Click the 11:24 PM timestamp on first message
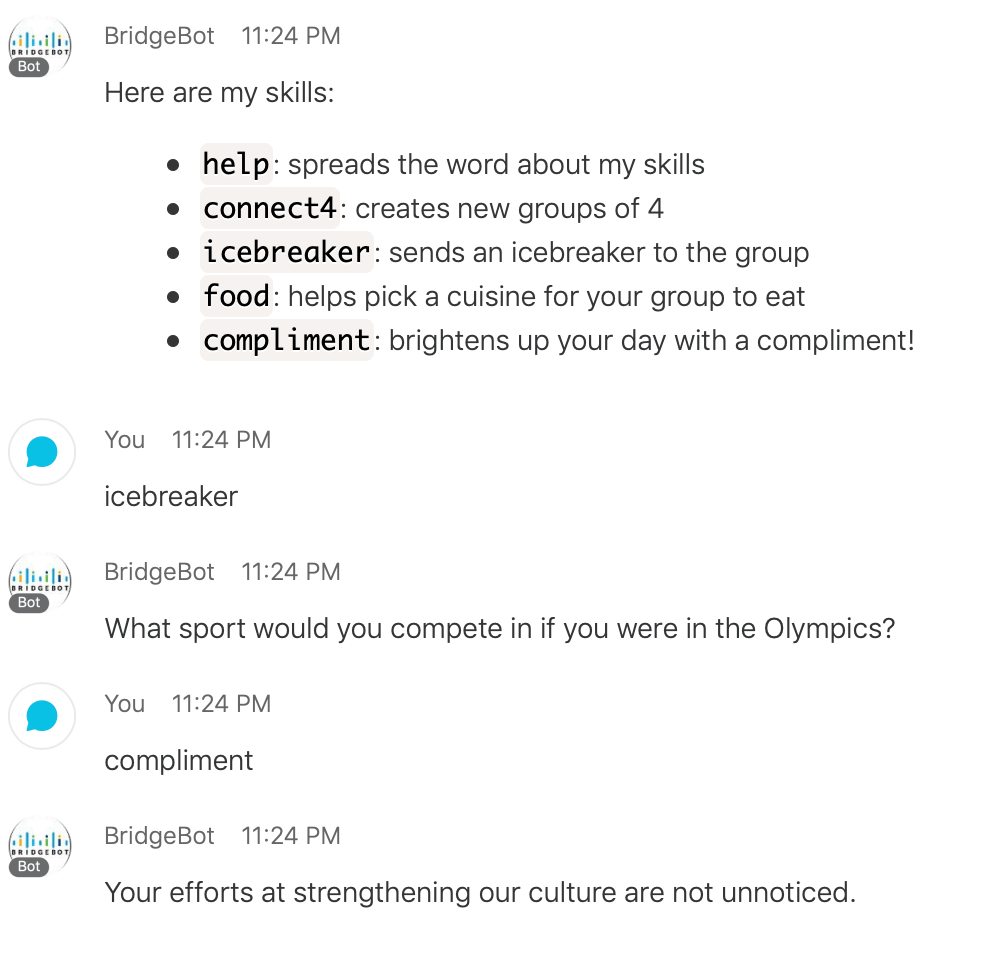 pyautogui.click(x=291, y=36)
